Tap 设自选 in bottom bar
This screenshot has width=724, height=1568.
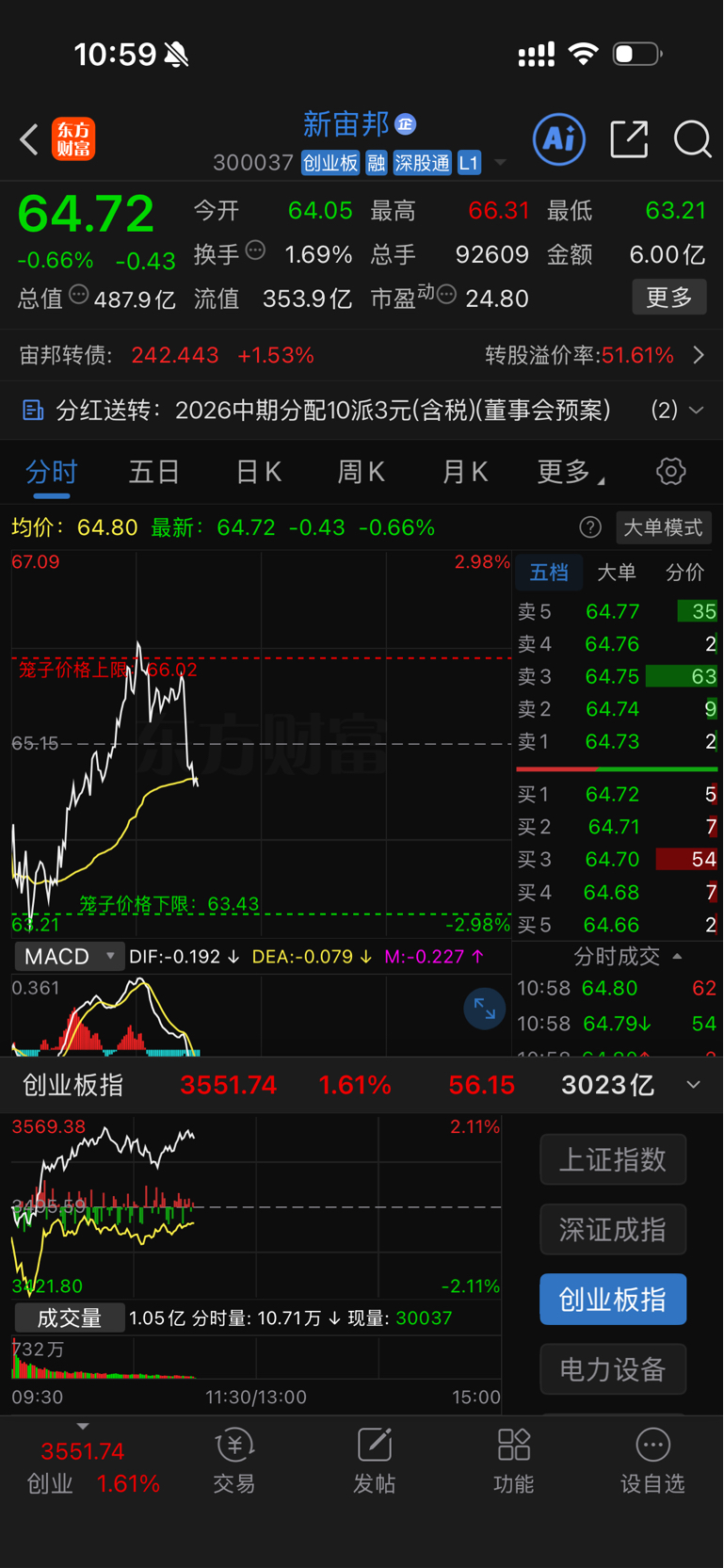(652, 1461)
